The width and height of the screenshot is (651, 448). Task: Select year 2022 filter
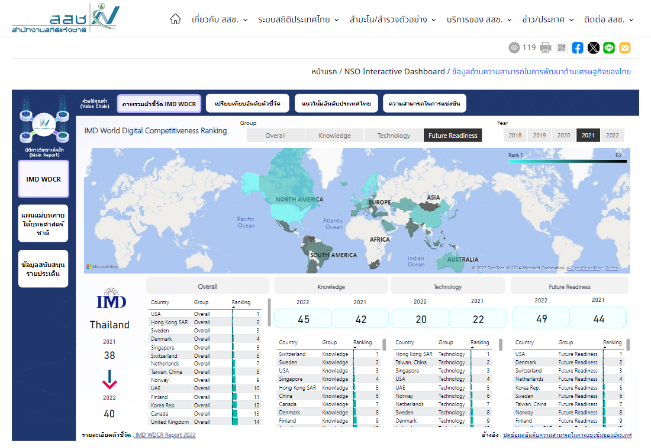click(612, 135)
